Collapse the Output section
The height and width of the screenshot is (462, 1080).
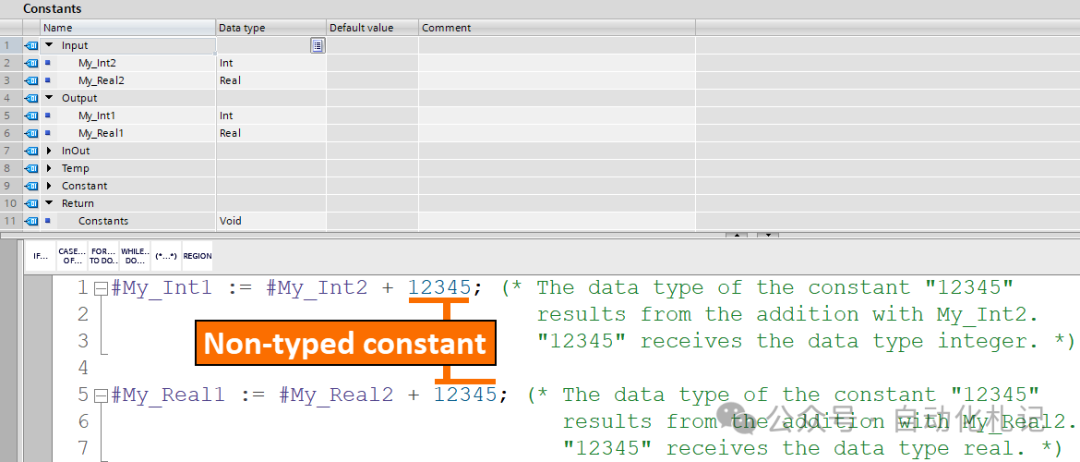tap(49, 98)
